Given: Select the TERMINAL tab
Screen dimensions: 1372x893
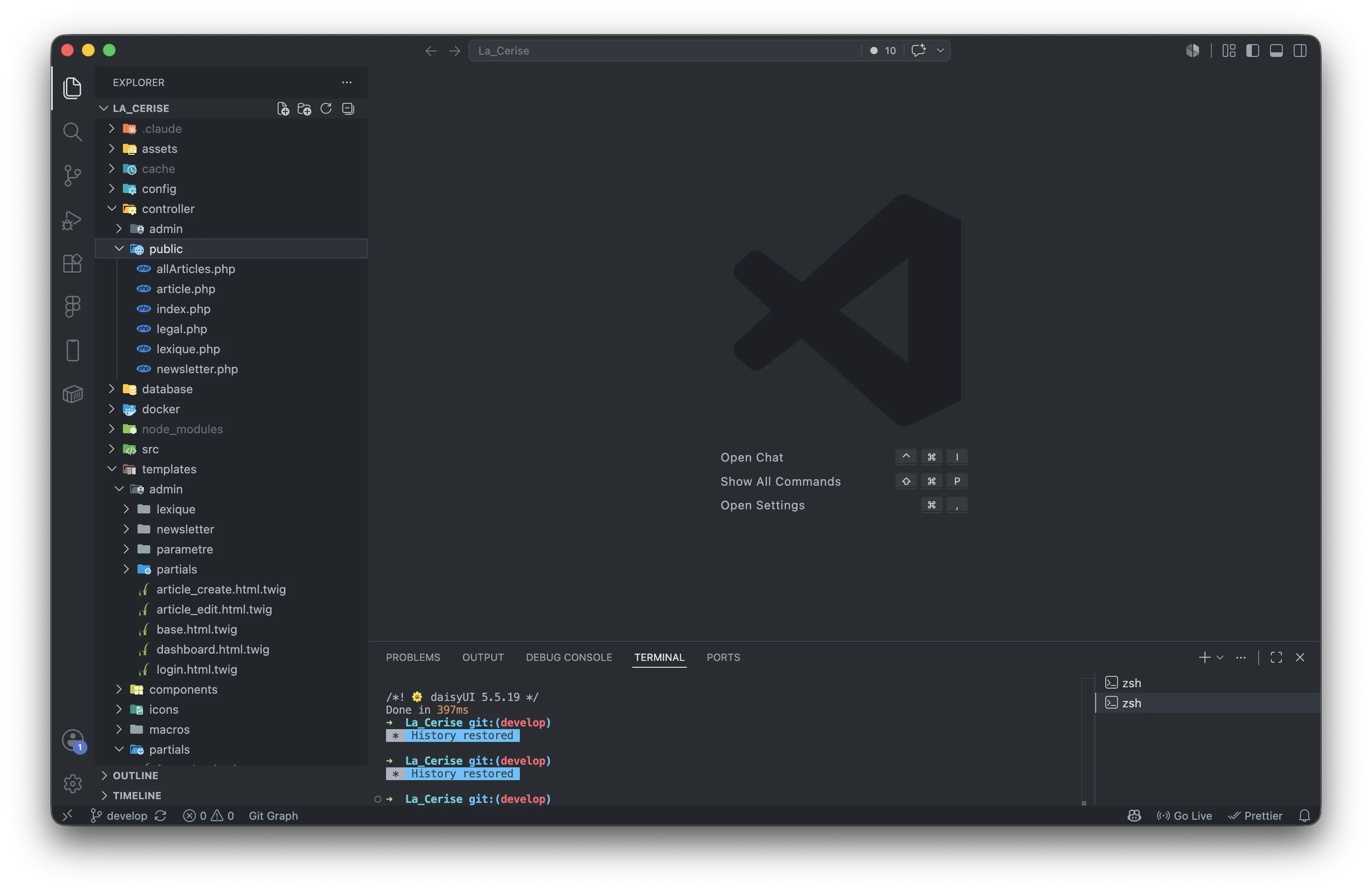Looking at the screenshot, I should point(659,657).
